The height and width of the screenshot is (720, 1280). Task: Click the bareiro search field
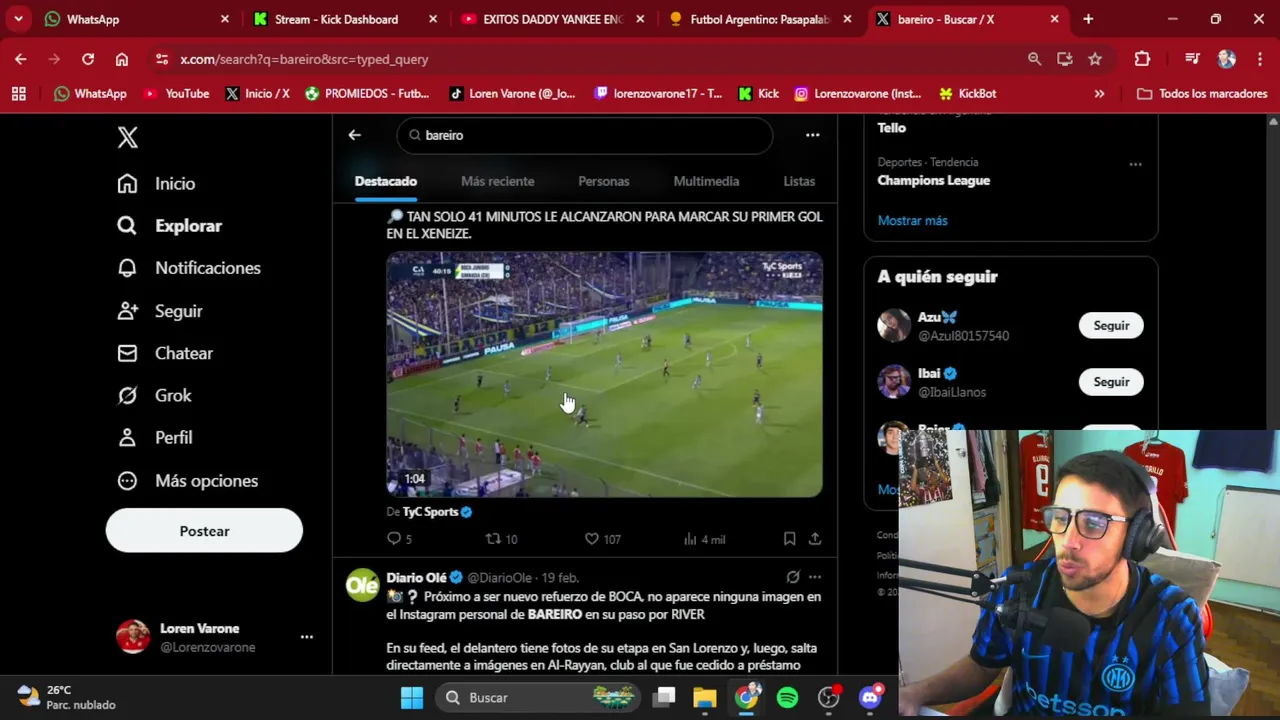click(585, 135)
